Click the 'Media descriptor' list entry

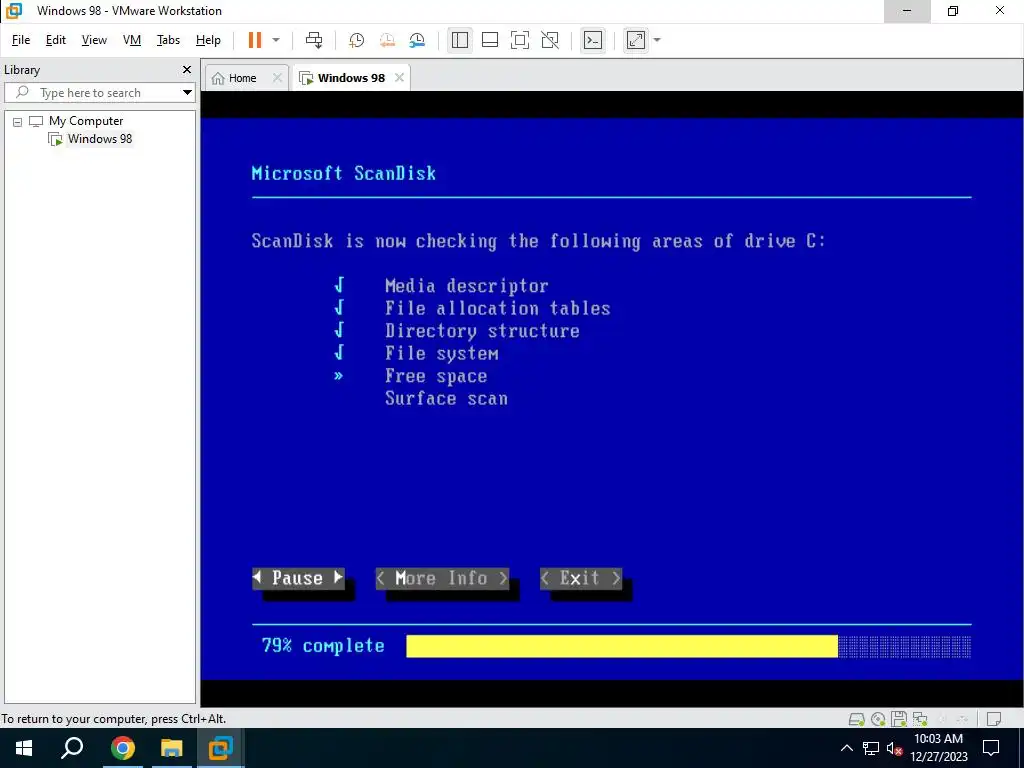click(x=466, y=286)
